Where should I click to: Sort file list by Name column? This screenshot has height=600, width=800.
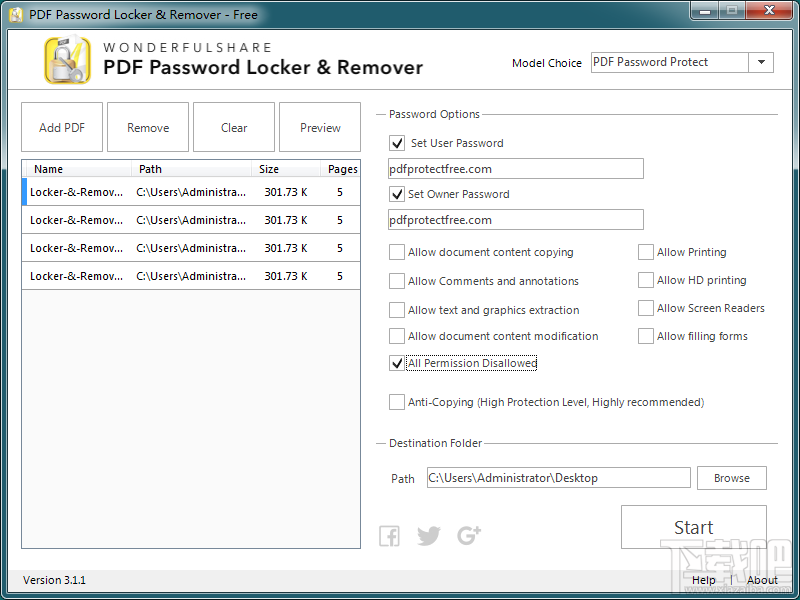[x=77, y=169]
